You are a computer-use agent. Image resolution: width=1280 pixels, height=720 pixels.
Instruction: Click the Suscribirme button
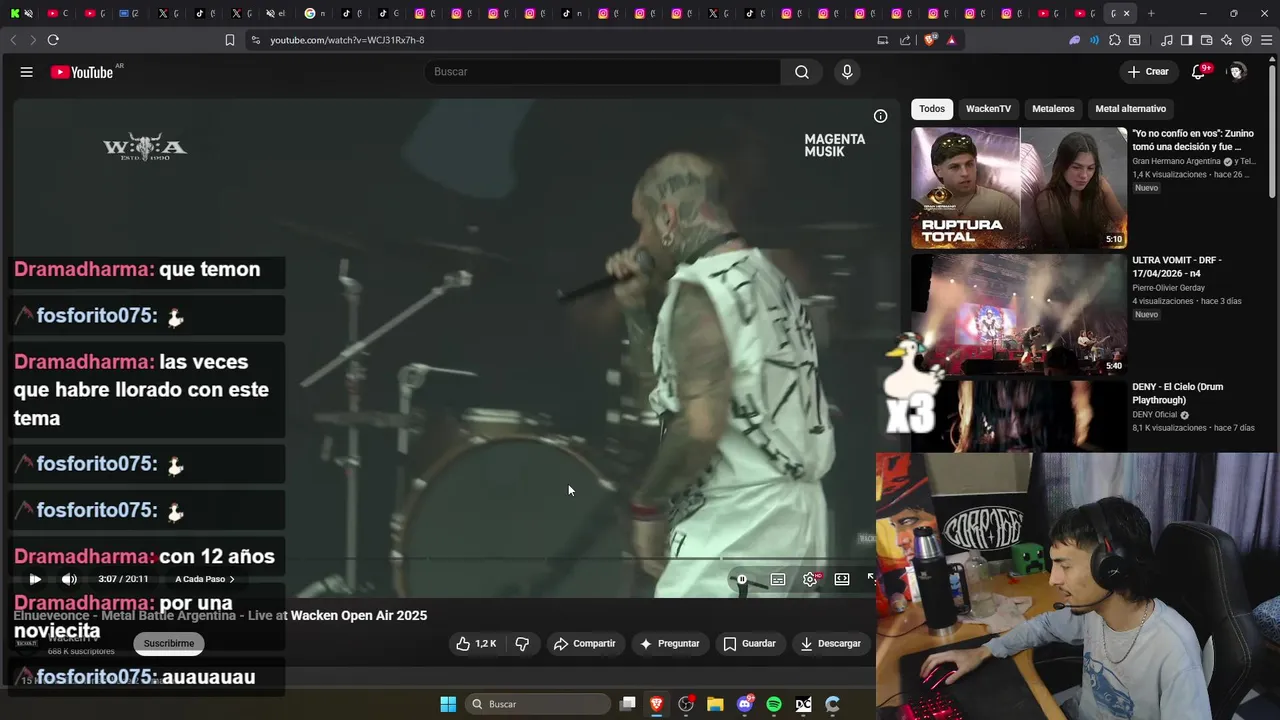(169, 644)
